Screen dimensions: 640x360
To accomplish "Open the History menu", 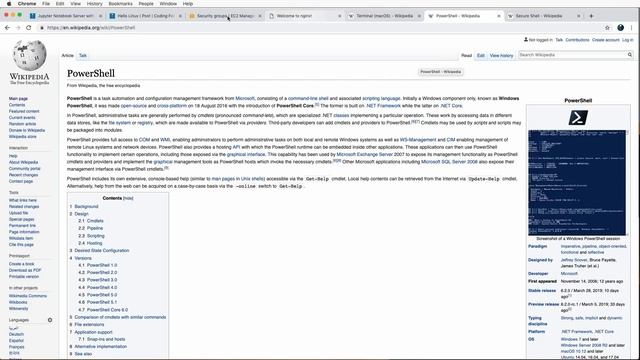I will pos(94,4).
